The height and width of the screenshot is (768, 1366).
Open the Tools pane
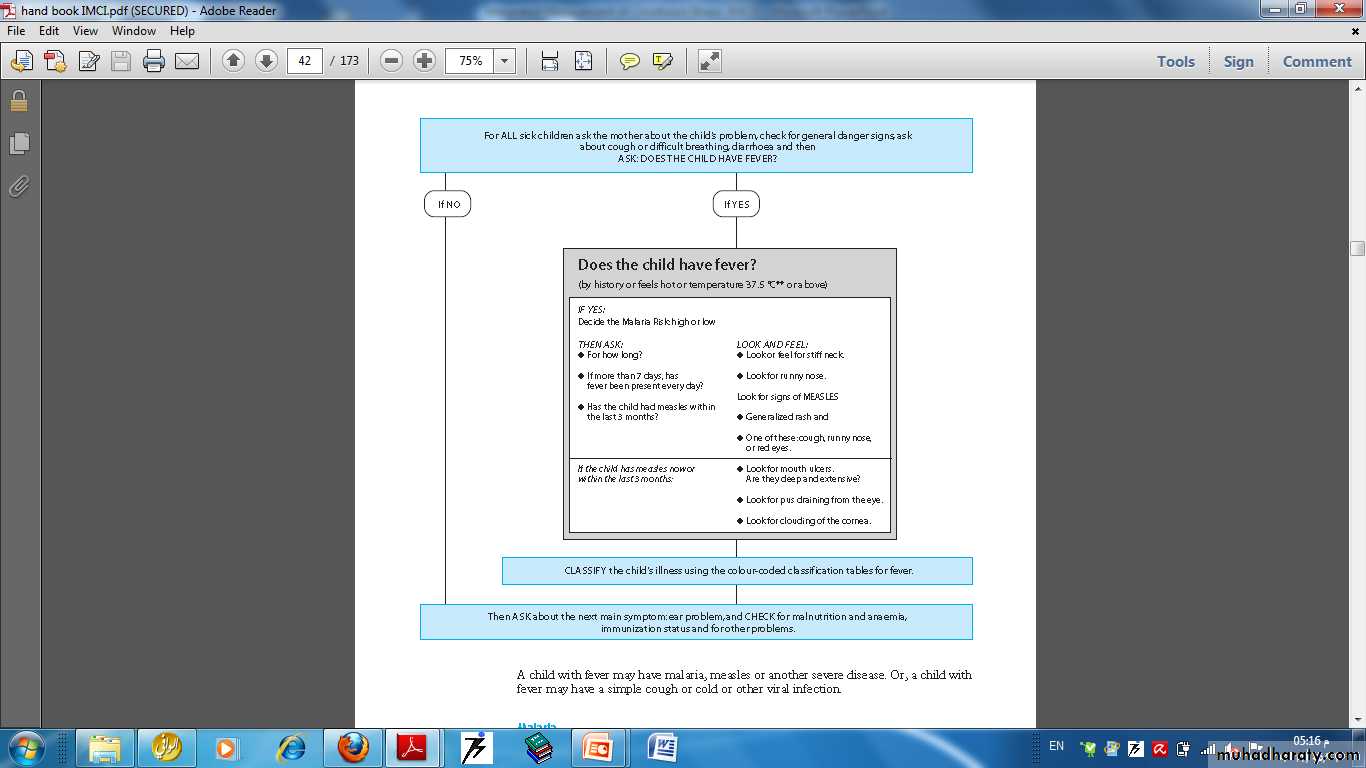[1175, 61]
